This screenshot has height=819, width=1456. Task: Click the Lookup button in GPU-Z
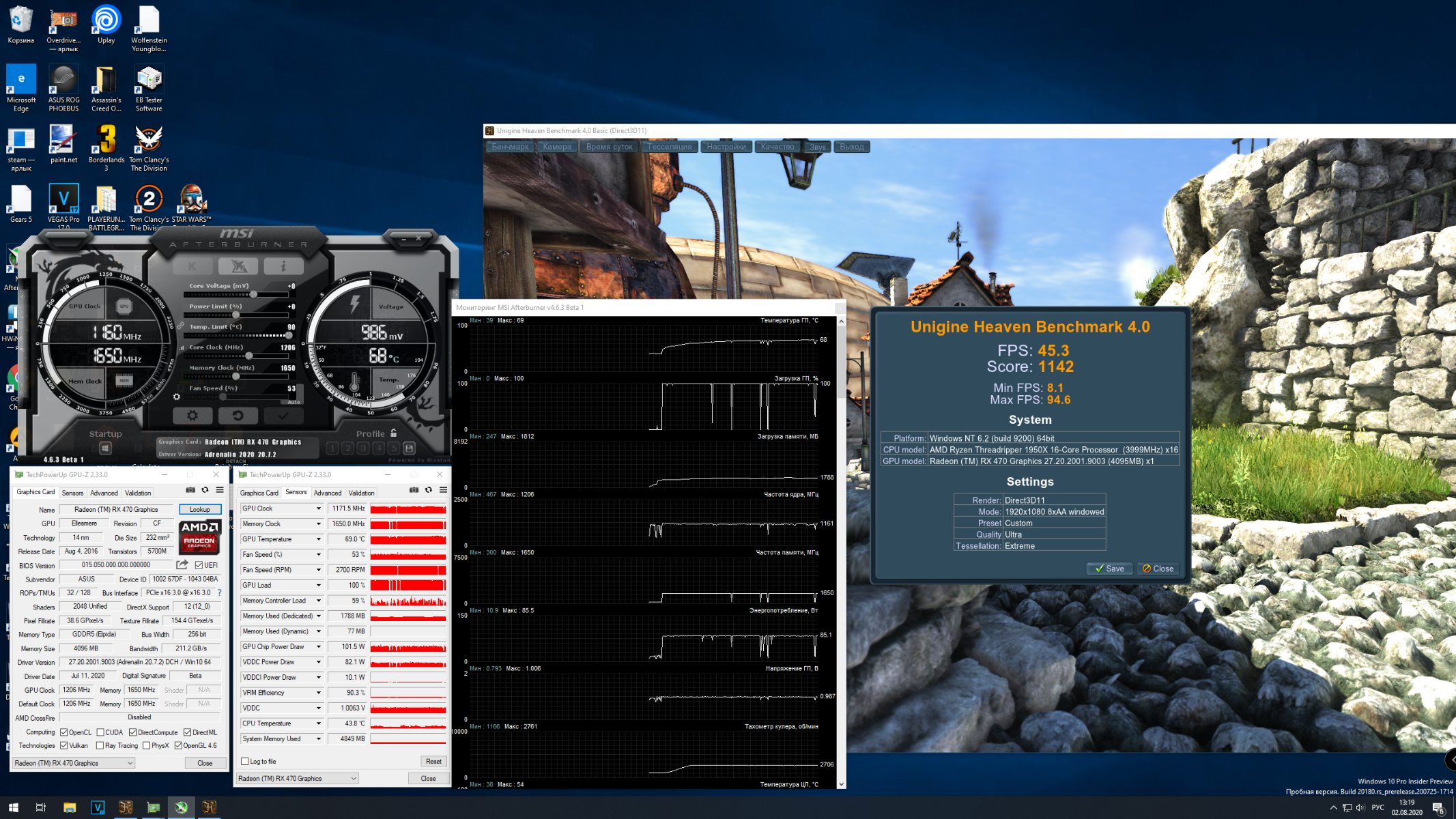point(200,510)
